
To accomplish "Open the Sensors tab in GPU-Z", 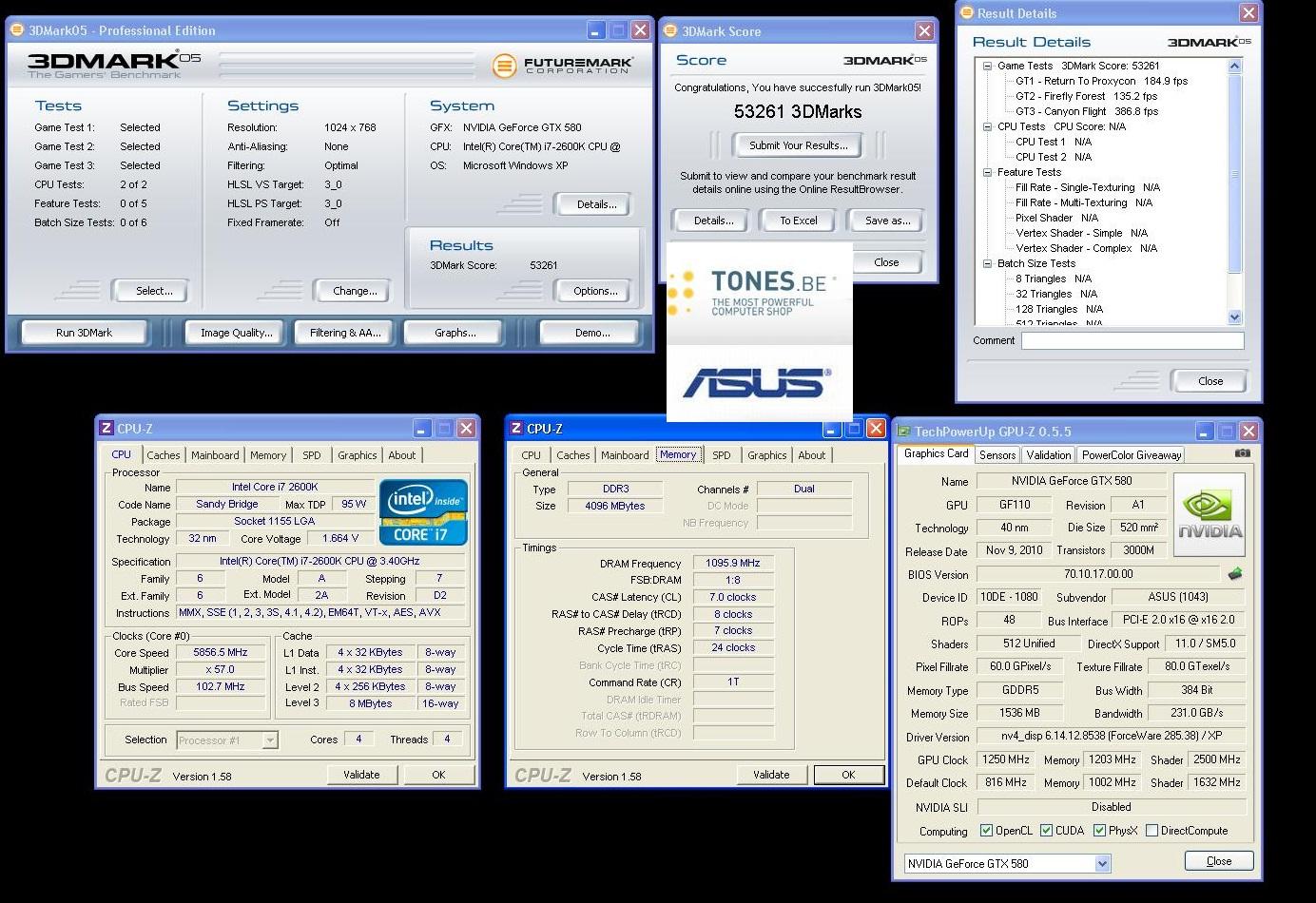I will coord(997,455).
